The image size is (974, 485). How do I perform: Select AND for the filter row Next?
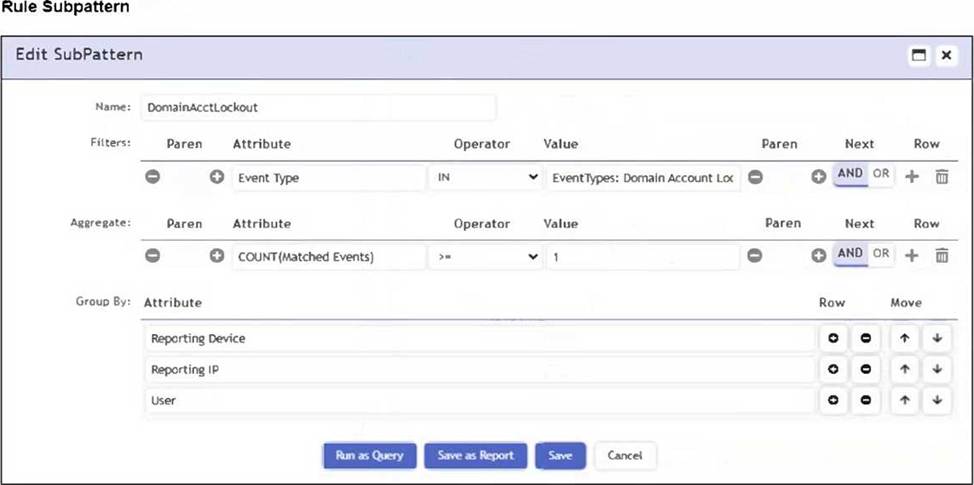(850, 174)
